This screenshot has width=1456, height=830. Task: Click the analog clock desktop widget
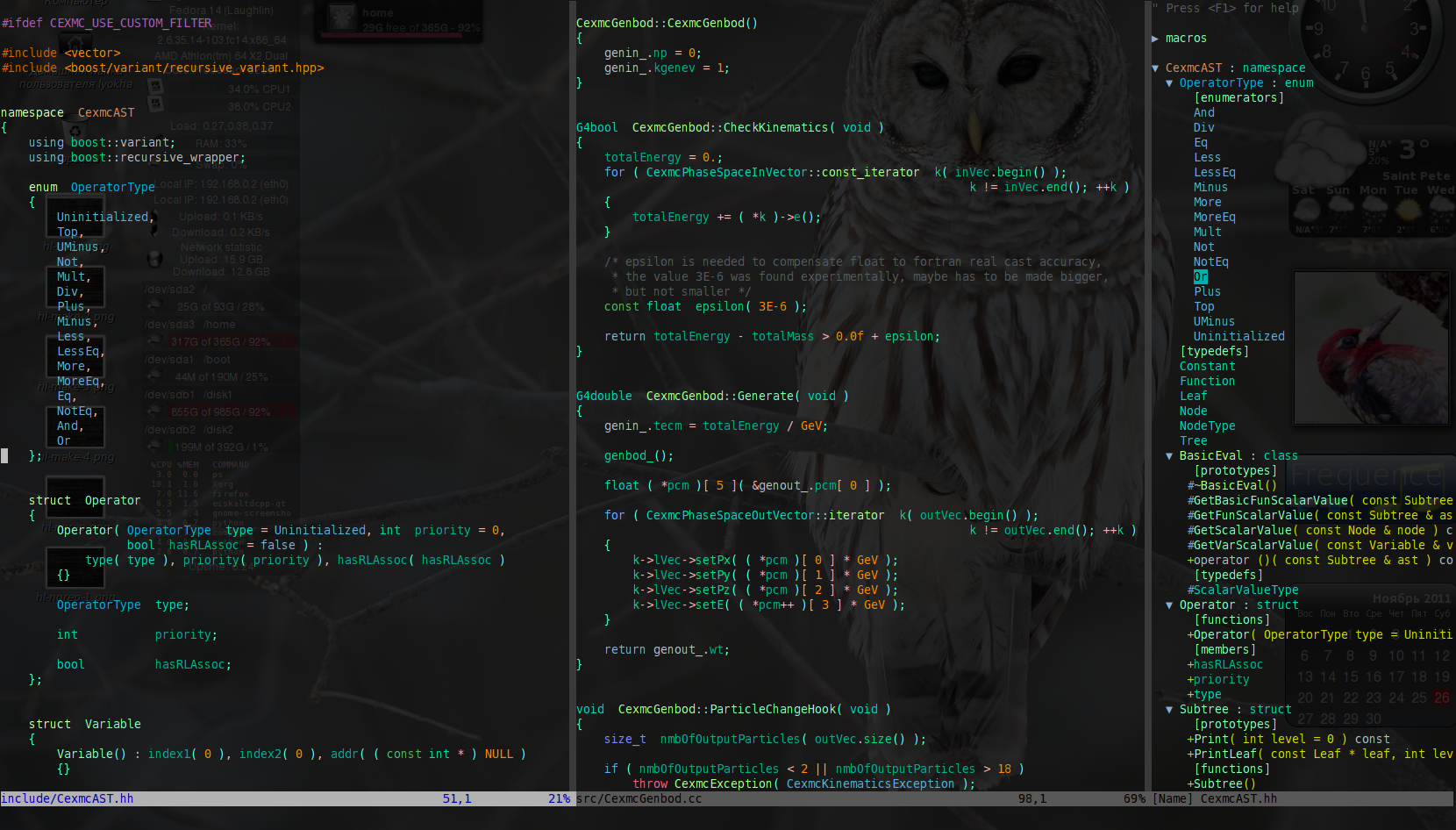[1365, 44]
